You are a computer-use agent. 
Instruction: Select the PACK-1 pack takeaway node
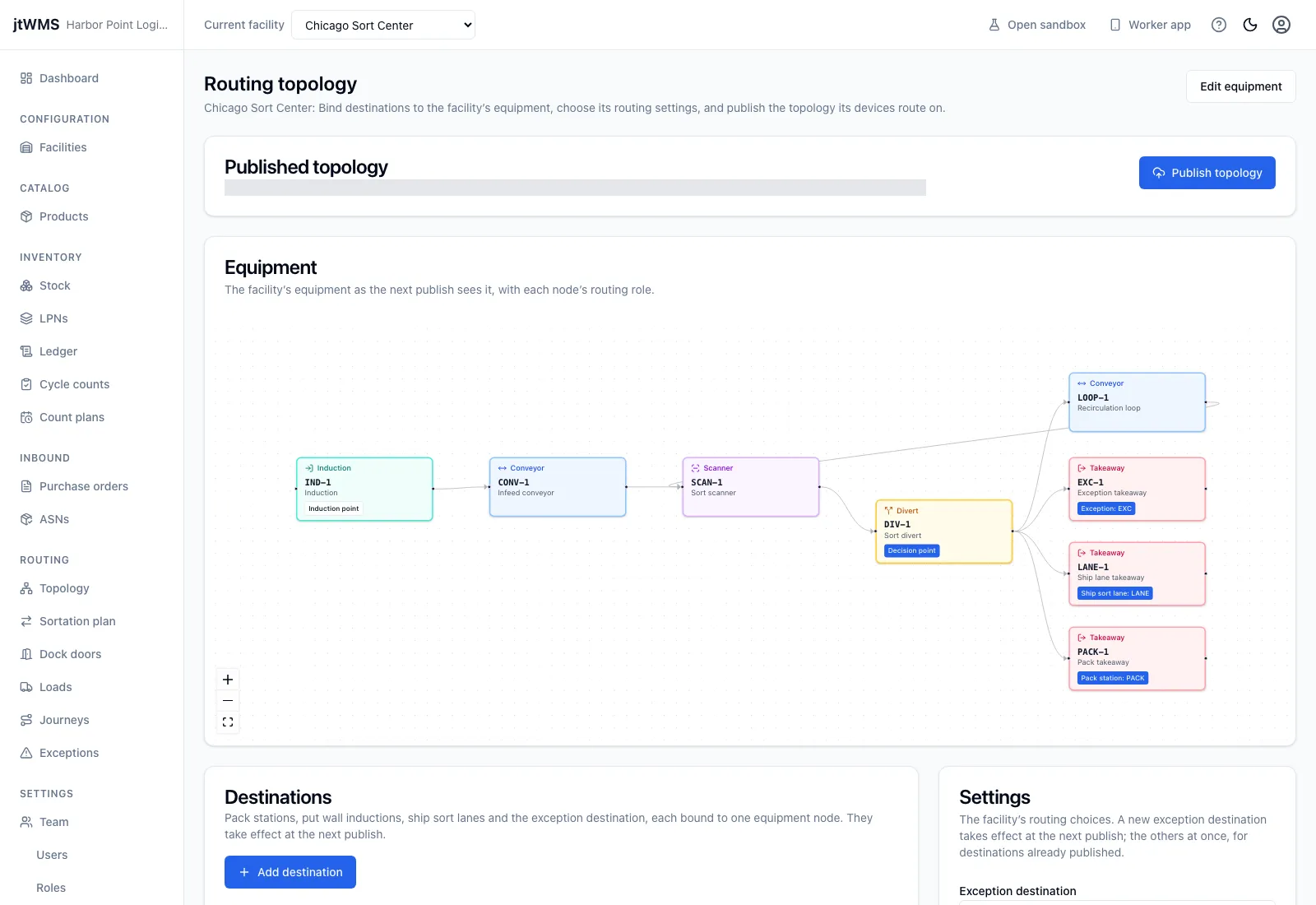(1138, 658)
